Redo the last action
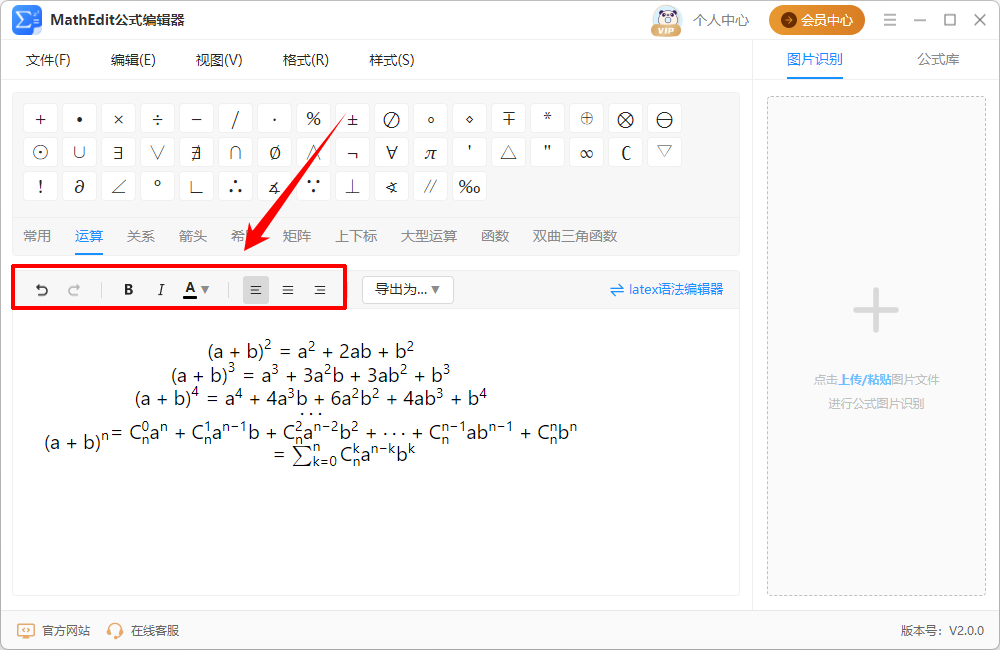Image resolution: width=1000 pixels, height=650 pixels. (74, 290)
